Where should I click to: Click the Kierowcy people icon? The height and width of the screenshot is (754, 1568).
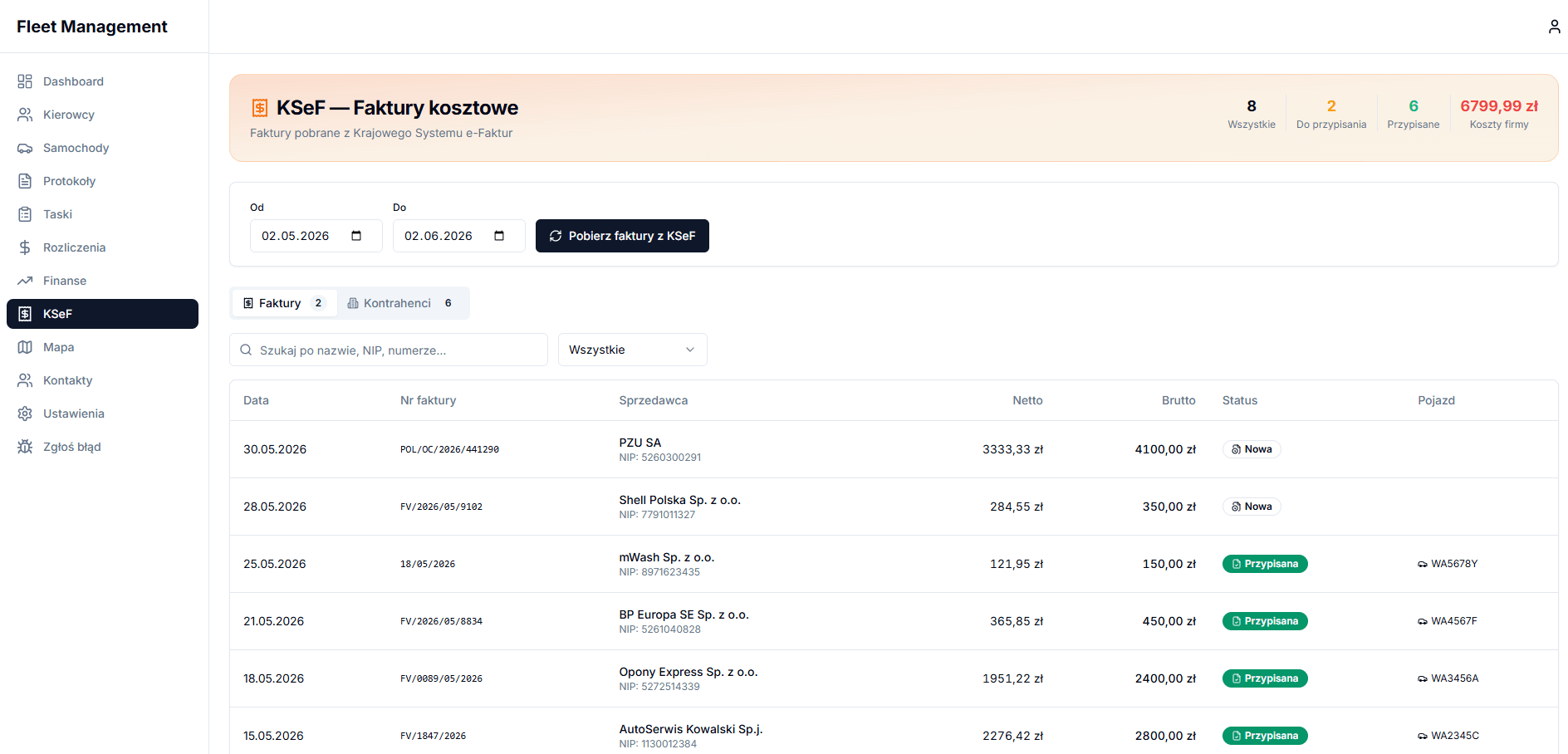point(25,115)
